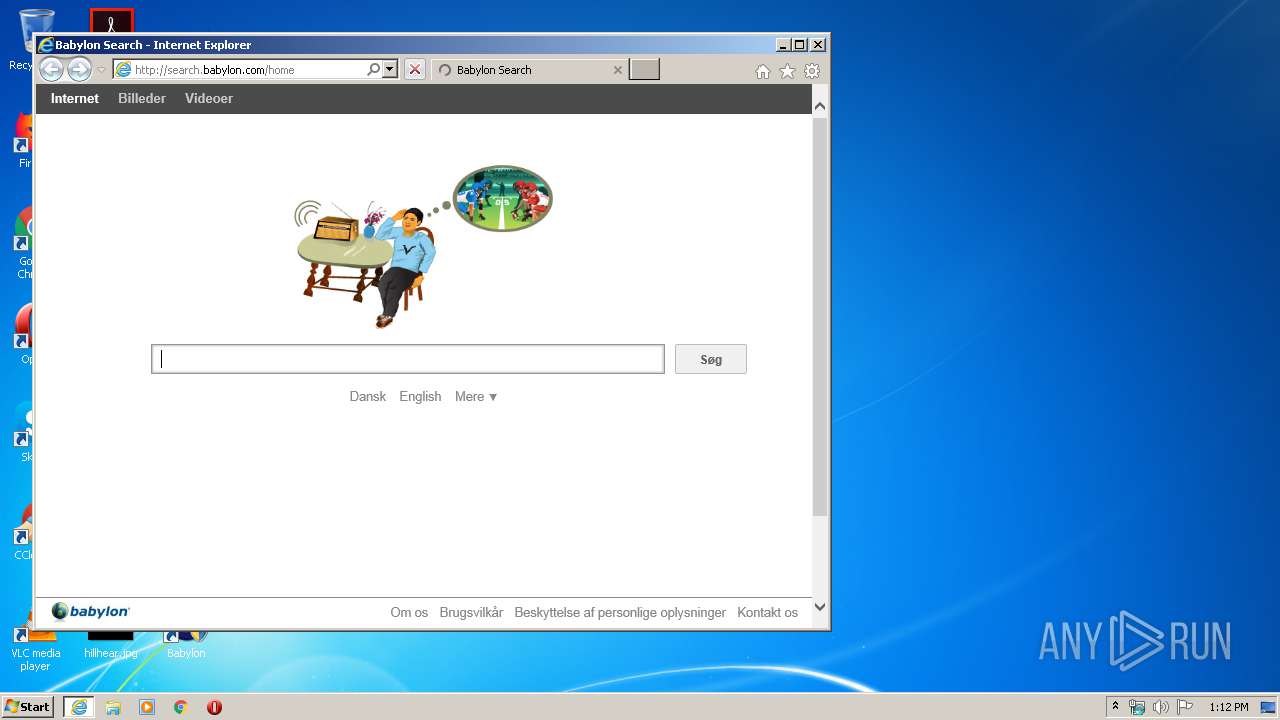1280x720 pixels.
Task: Click the vertical scrollbar thumb
Action: coord(820,317)
